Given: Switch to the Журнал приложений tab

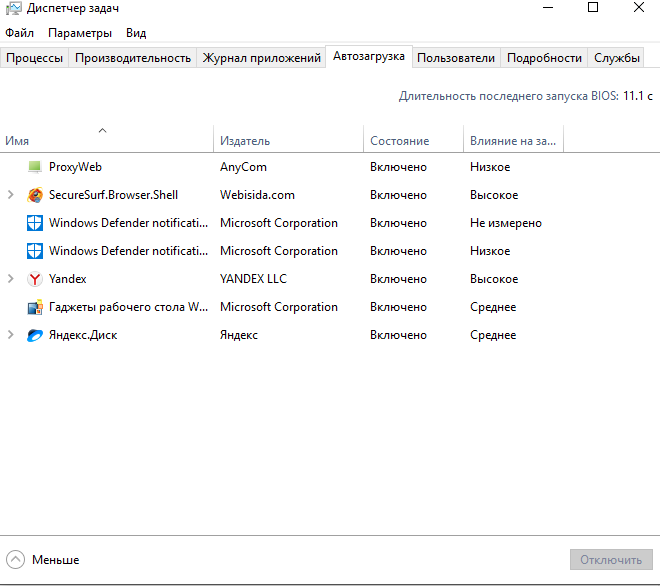Looking at the screenshot, I should pos(261,58).
